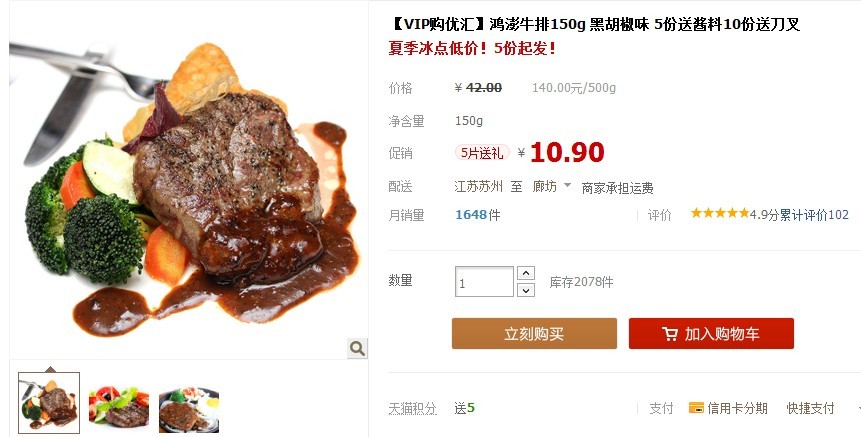
Task: Click the 天猫积分 points label
Action: [x=412, y=408]
